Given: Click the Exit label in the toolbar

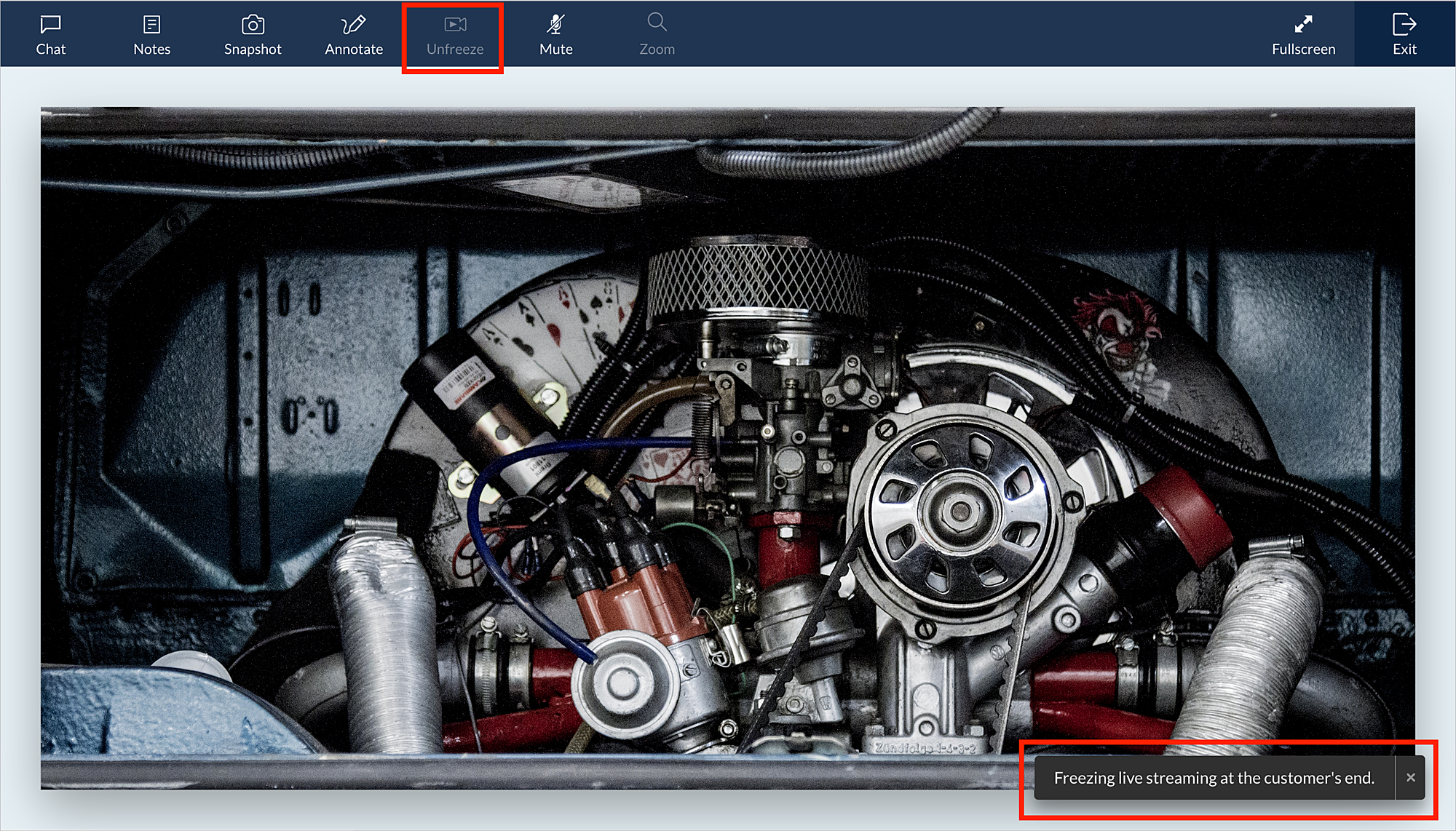Looking at the screenshot, I should pyautogui.click(x=1404, y=49).
